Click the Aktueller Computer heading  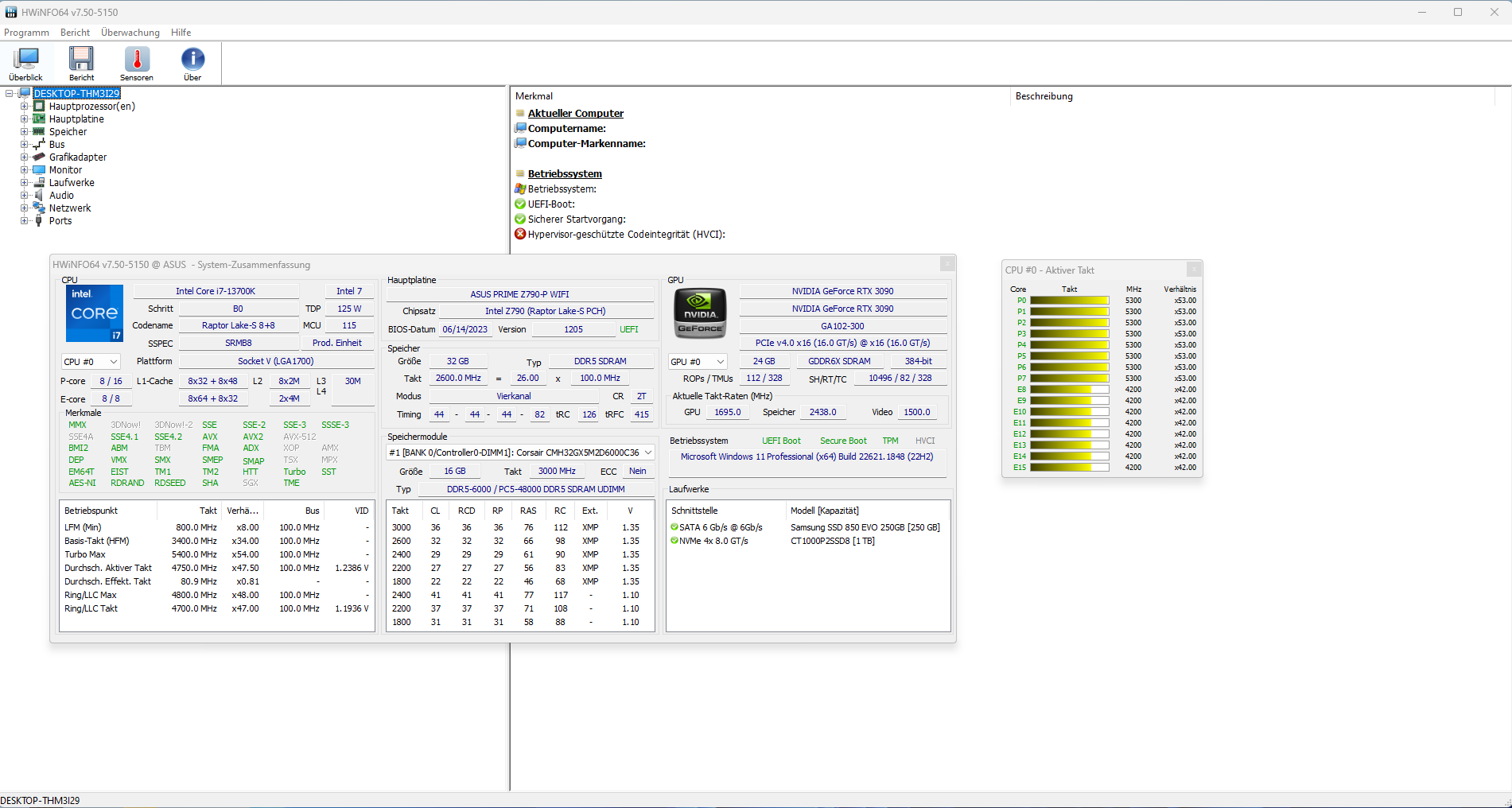576,114
